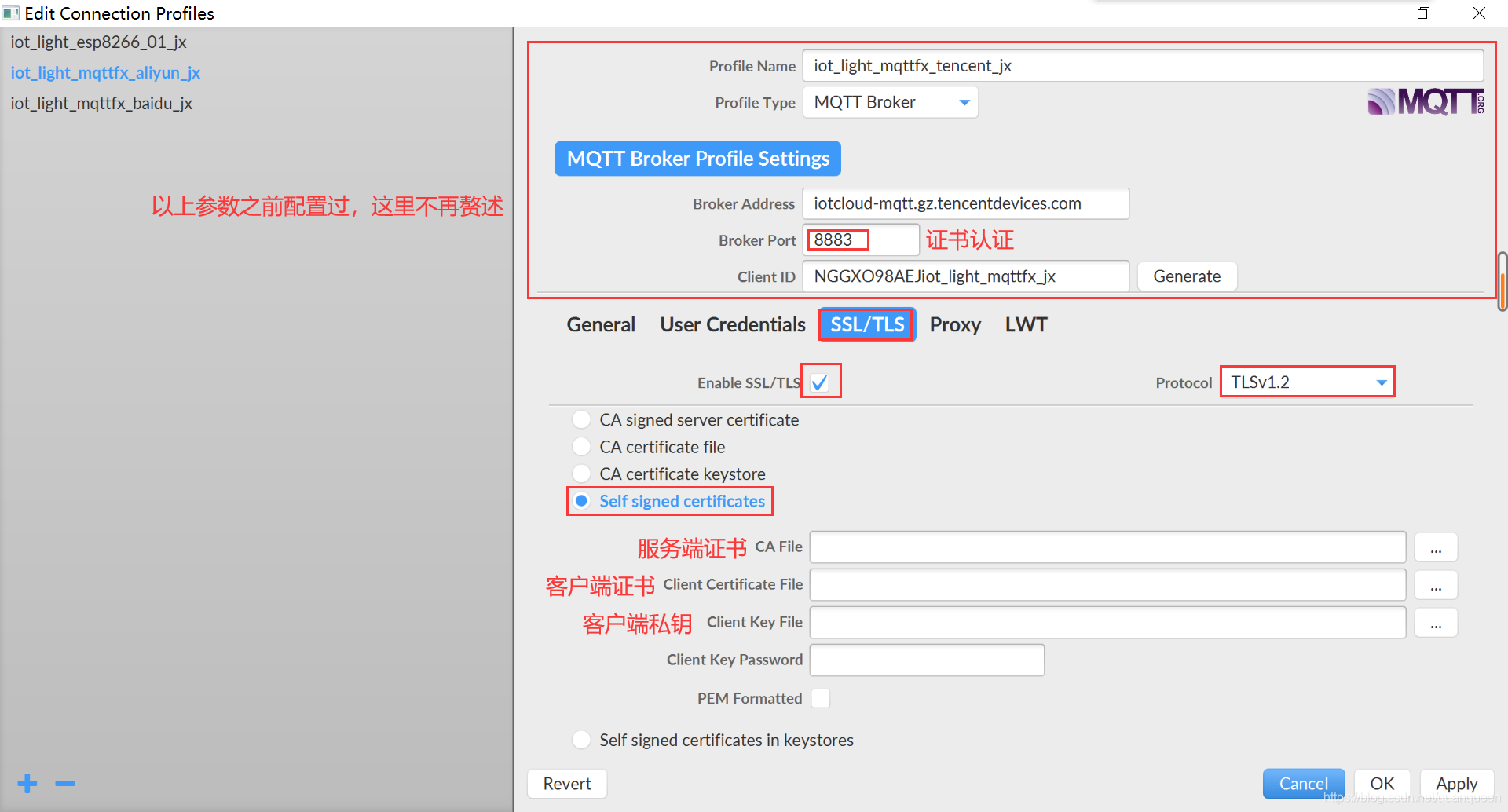Click the Apply button
This screenshot has height=812, width=1508.
1457,784
